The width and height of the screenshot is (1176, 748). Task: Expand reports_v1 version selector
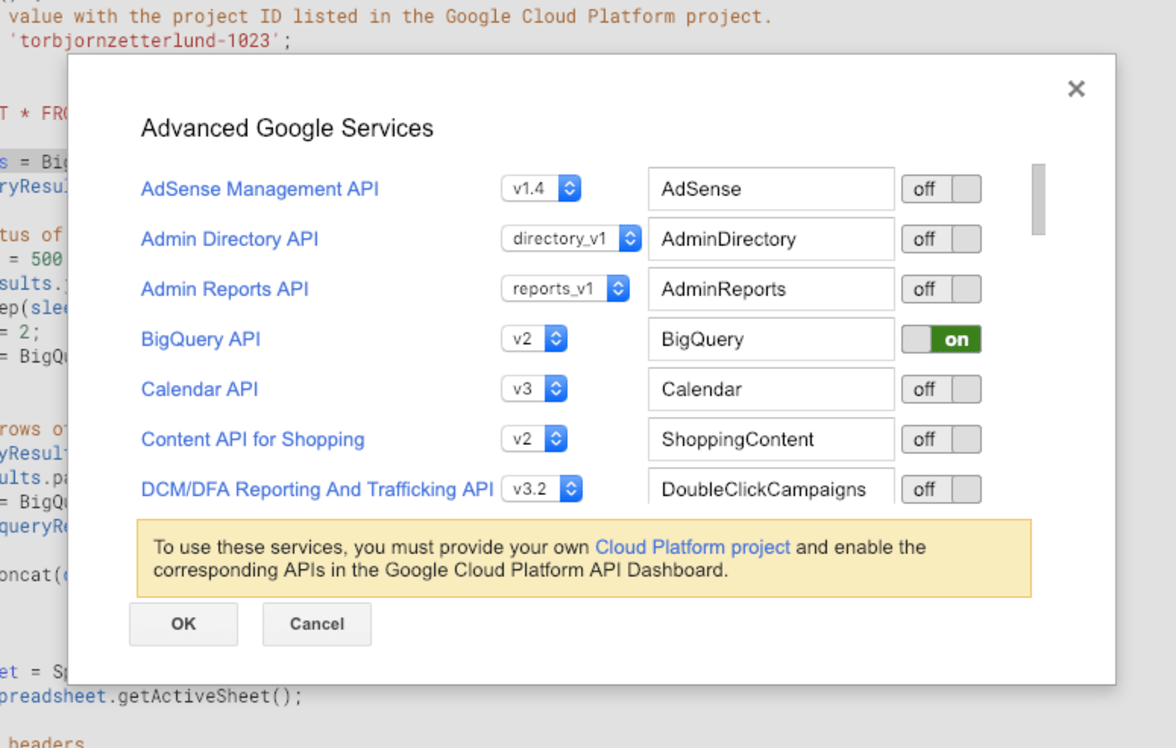[565, 289]
